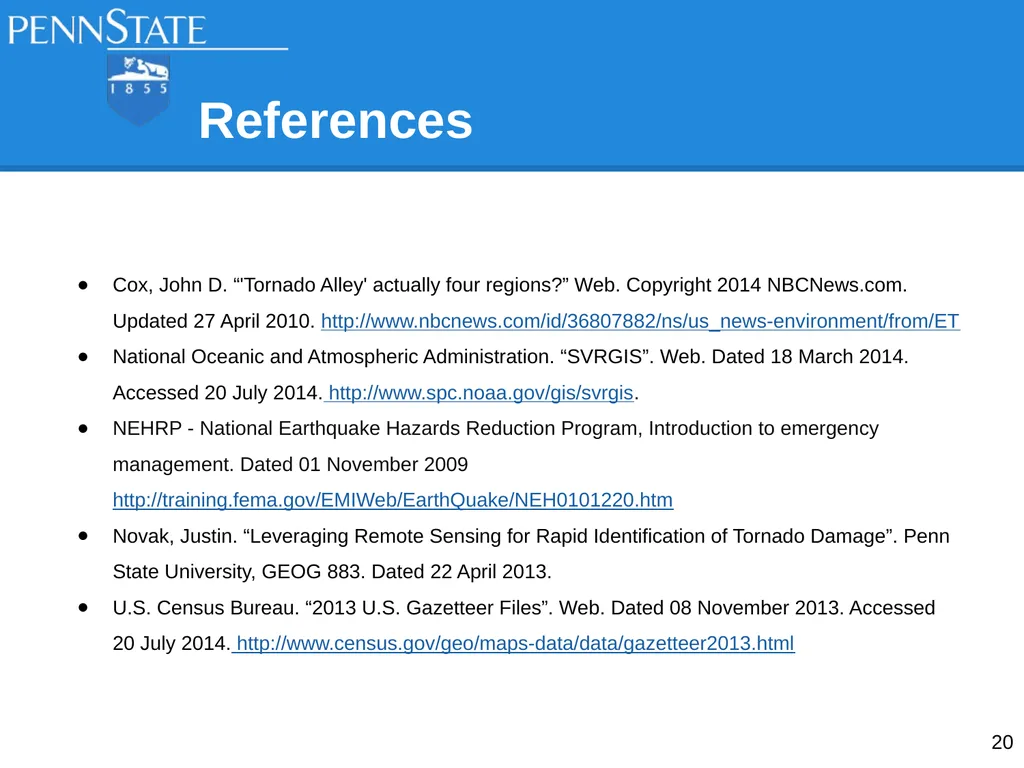
Task: Click text "NEHRP - National Earthquake Hazards Reduction Program"
Action: [375, 429]
